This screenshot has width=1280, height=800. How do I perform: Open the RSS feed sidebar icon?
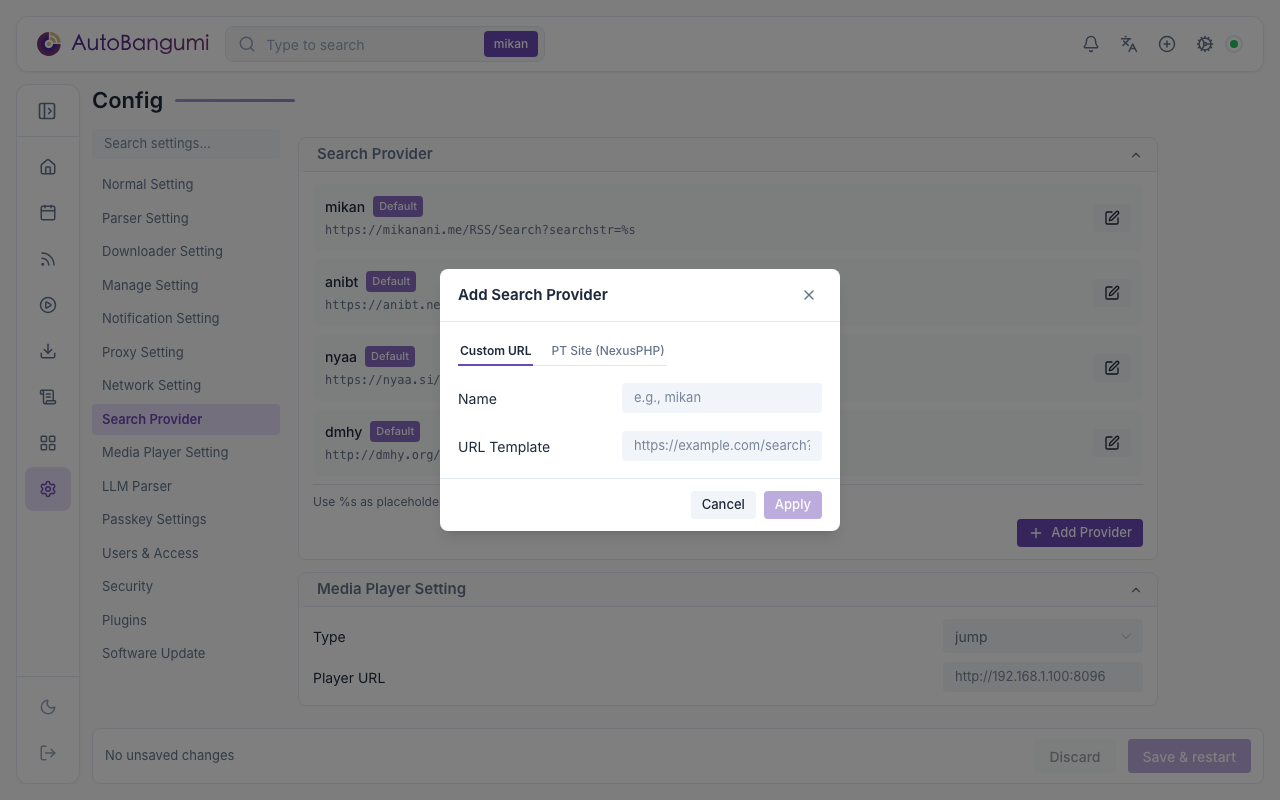pos(48,259)
